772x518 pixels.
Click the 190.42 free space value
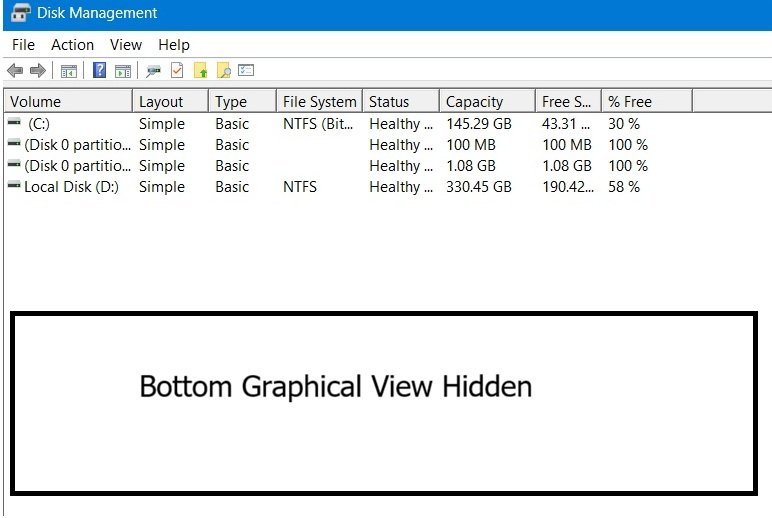pos(568,187)
